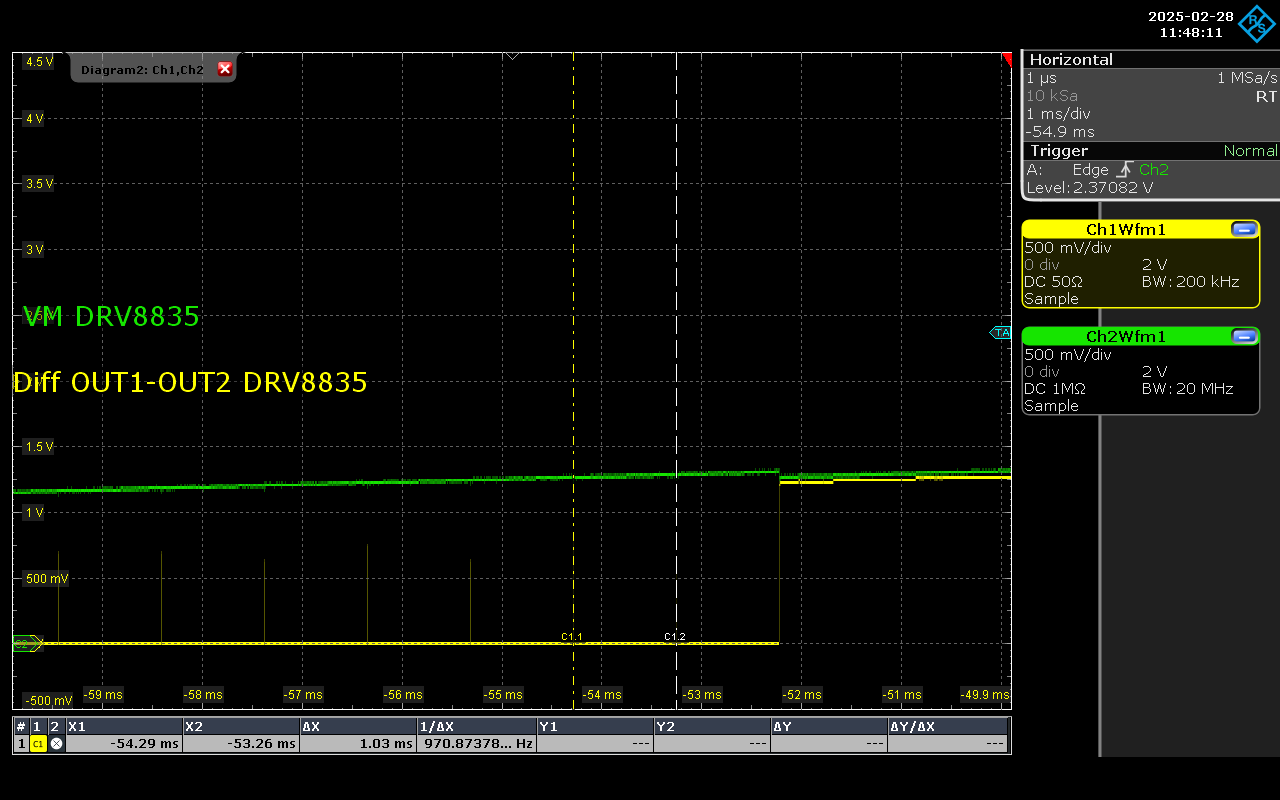1280x800 pixels.
Task: Click '500 mV/div' in the Ch1Wfm1 box
Action: 1068,248
